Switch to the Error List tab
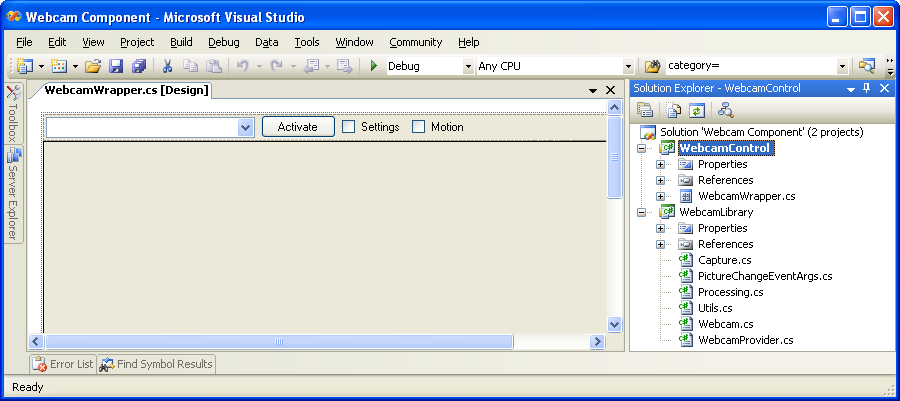This screenshot has width=900, height=401. click(x=63, y=364)
